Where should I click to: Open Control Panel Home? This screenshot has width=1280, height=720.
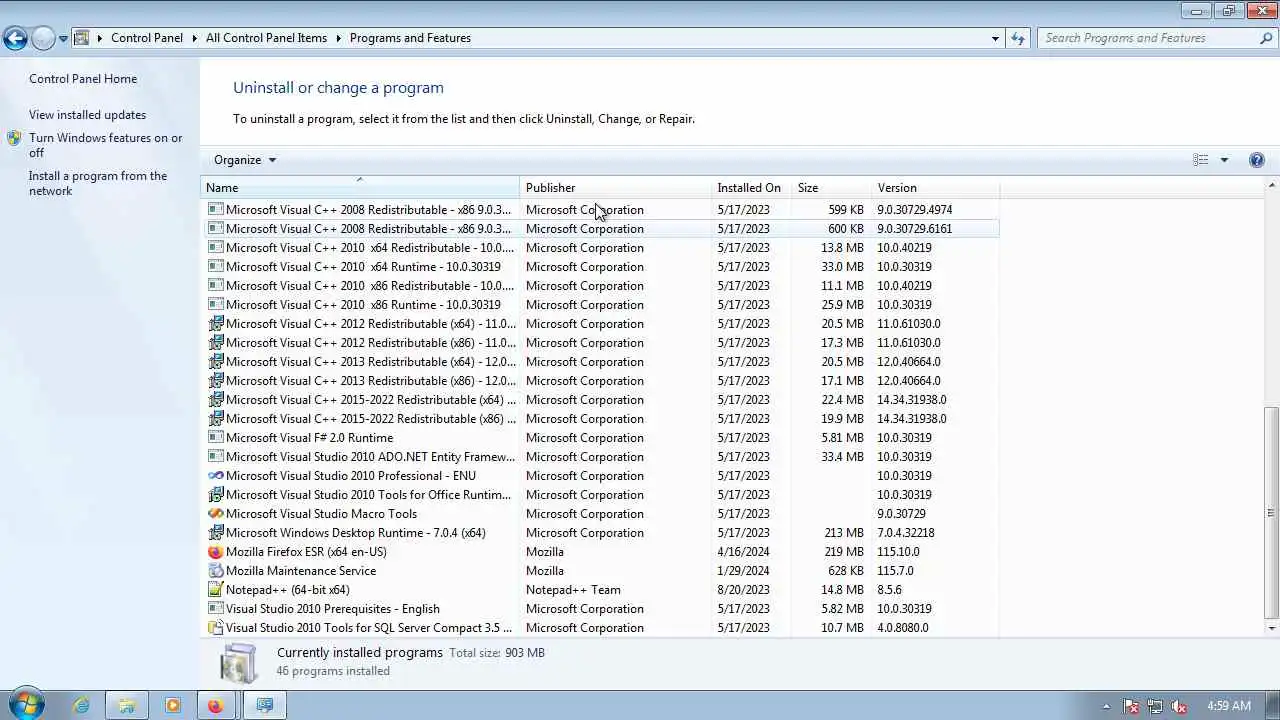coord(83,79)
